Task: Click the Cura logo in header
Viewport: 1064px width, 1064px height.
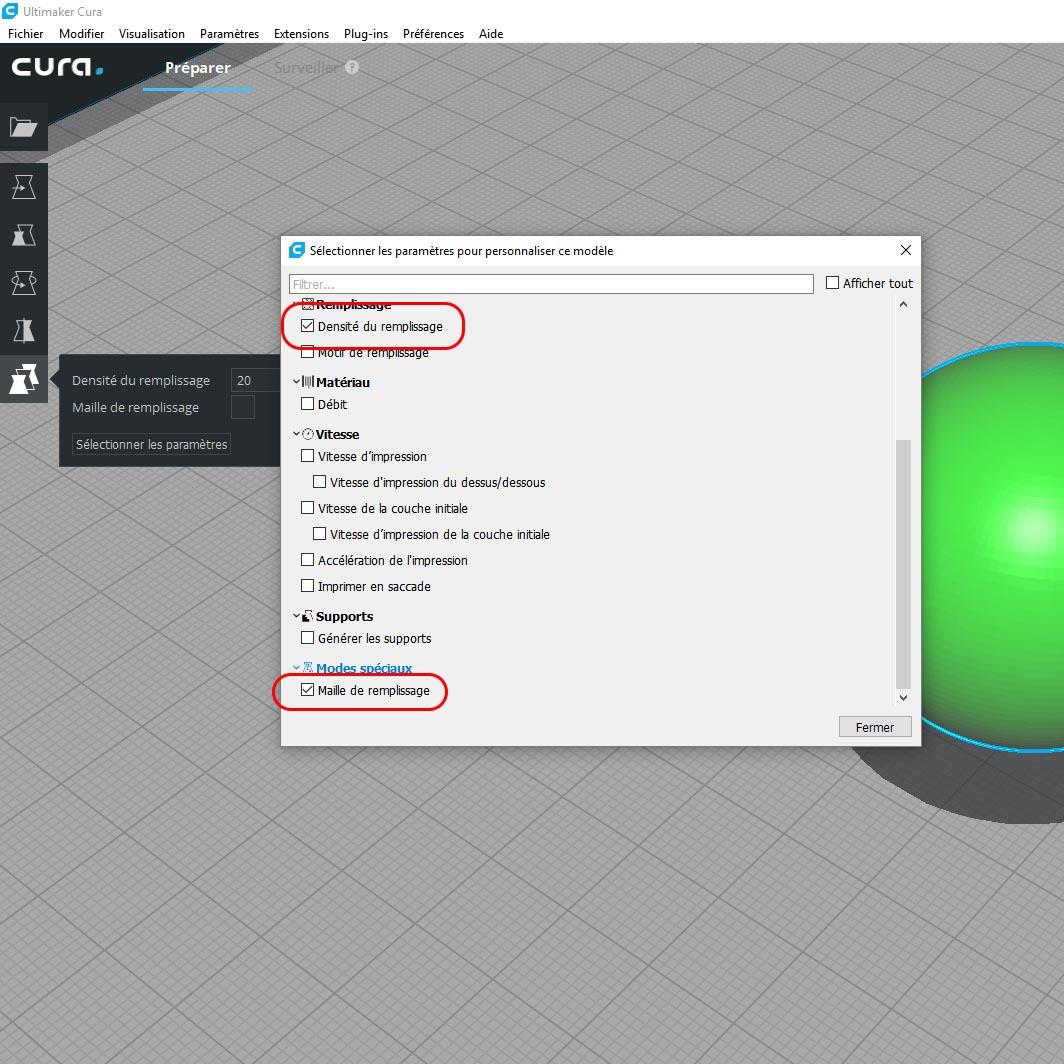Action: click(x=58, y=66)
